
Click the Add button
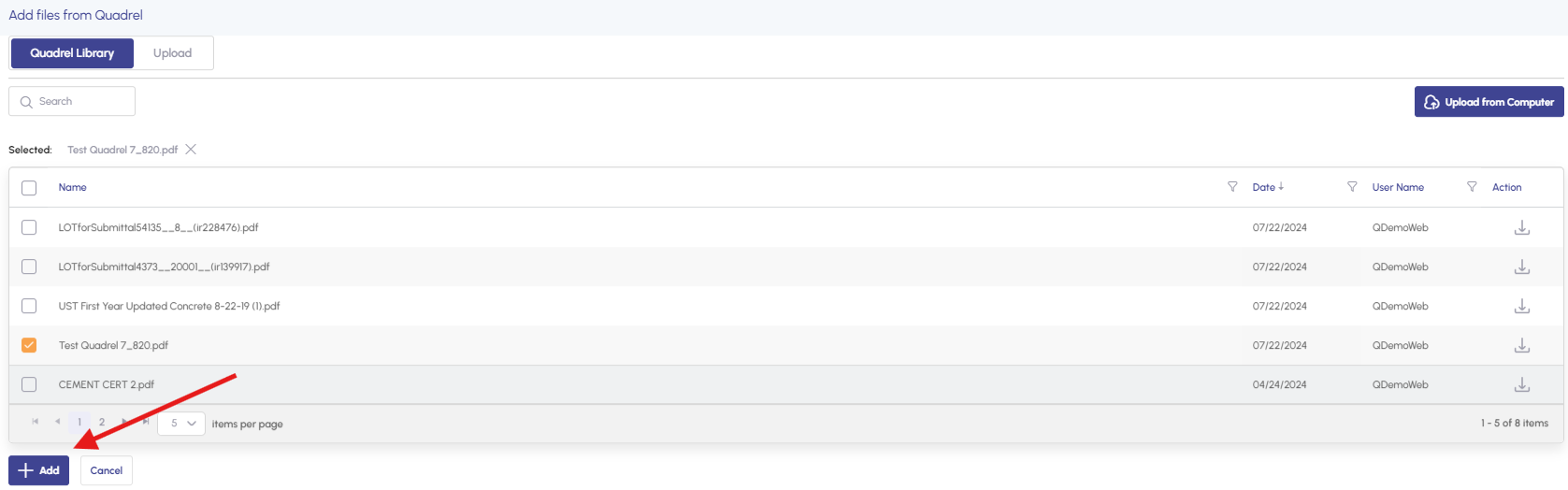pyautogui.click(x=39, y=470)
